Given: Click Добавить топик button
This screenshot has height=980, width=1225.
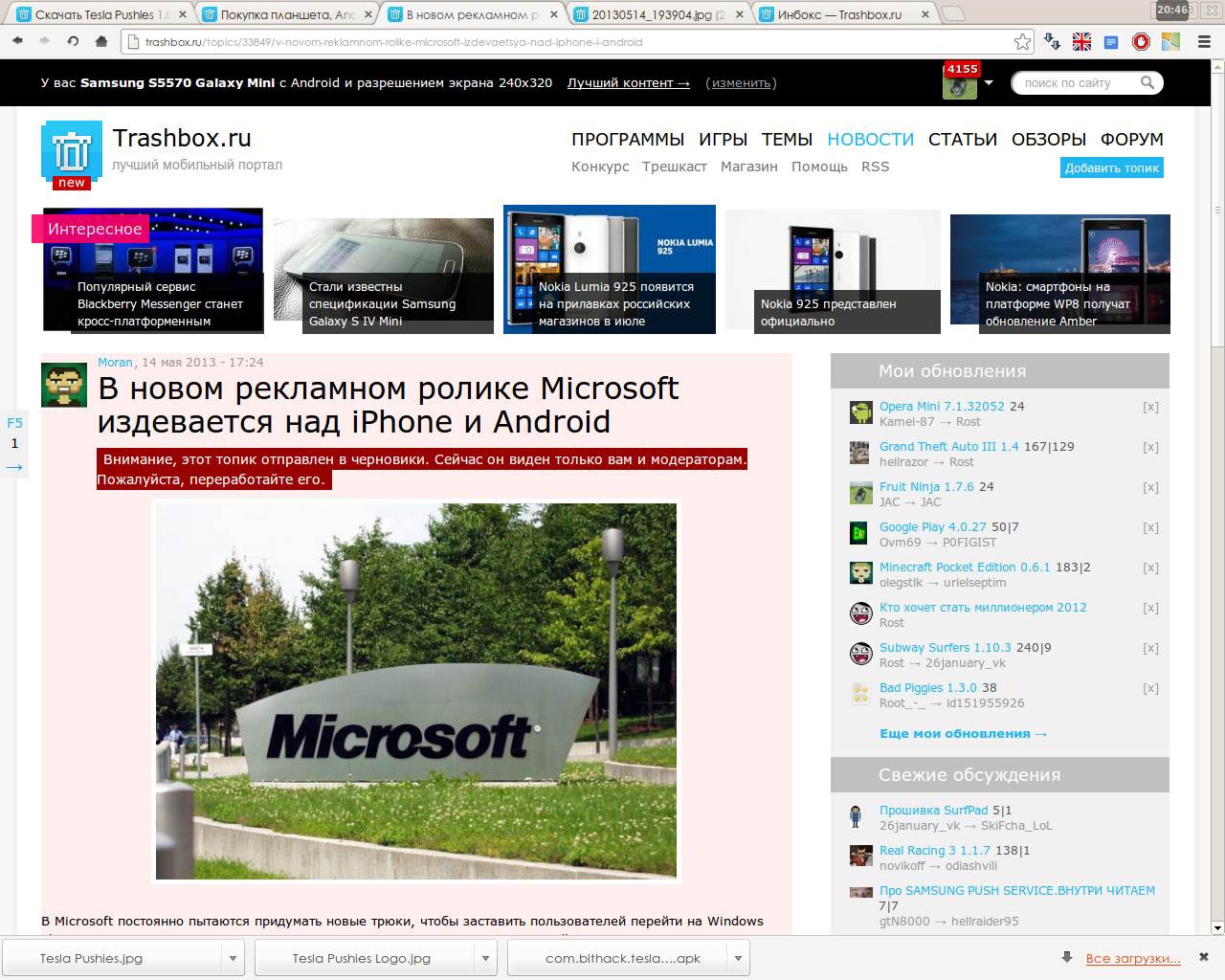Looking at the screenshot, I should click(1112, 167).
